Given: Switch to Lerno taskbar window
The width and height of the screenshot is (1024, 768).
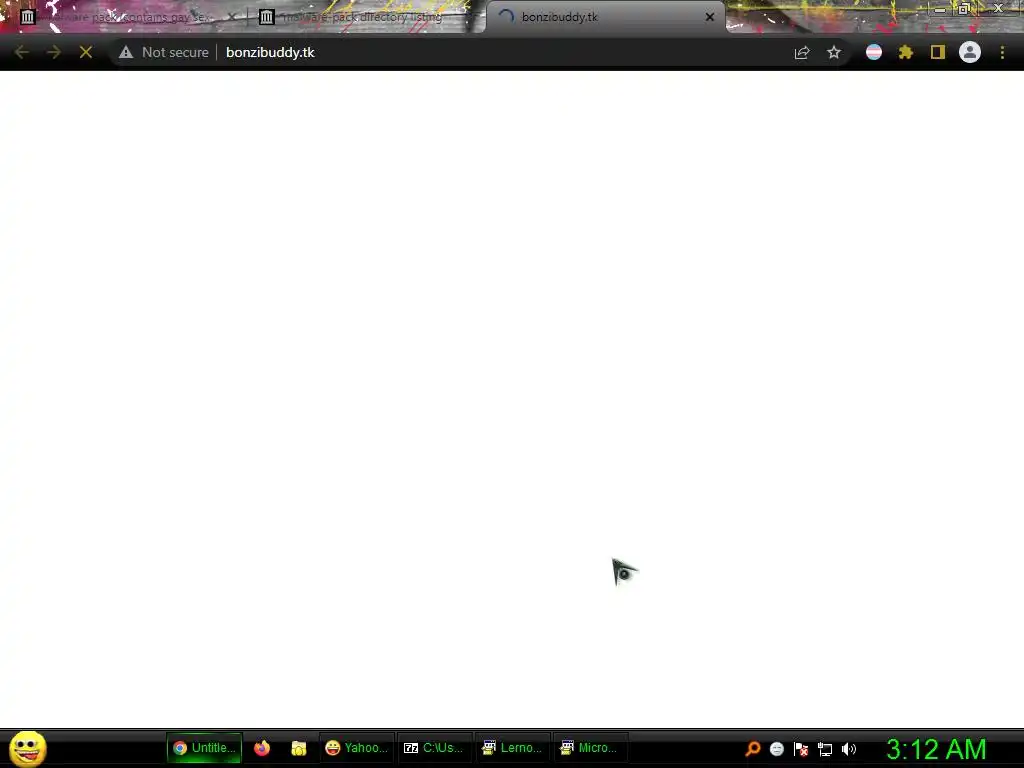Looking at the screenshot, I should tap(512, 748).
